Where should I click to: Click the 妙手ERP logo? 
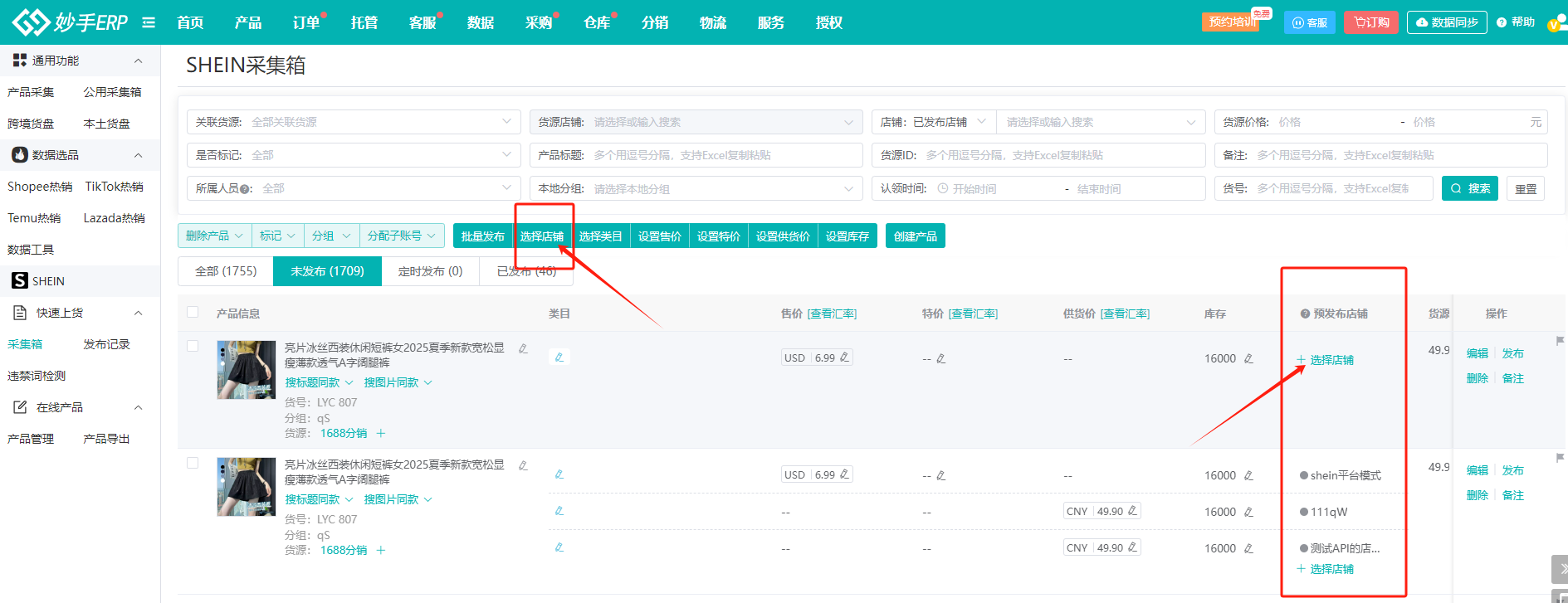[71, 22]
